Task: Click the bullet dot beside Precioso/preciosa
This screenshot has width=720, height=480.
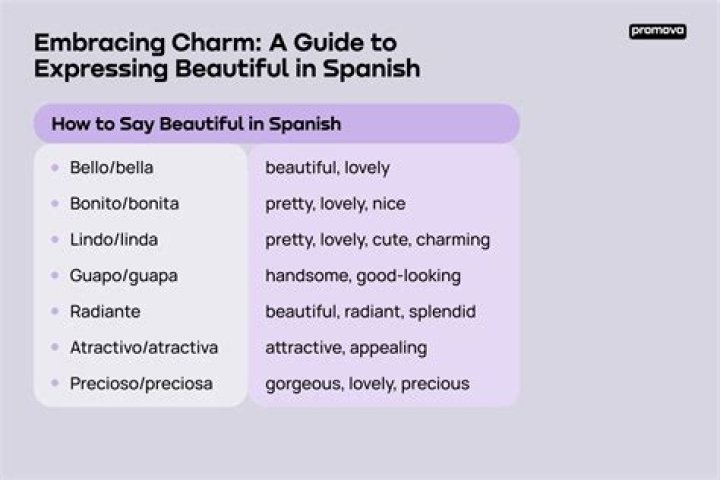Action: (54, 384)
